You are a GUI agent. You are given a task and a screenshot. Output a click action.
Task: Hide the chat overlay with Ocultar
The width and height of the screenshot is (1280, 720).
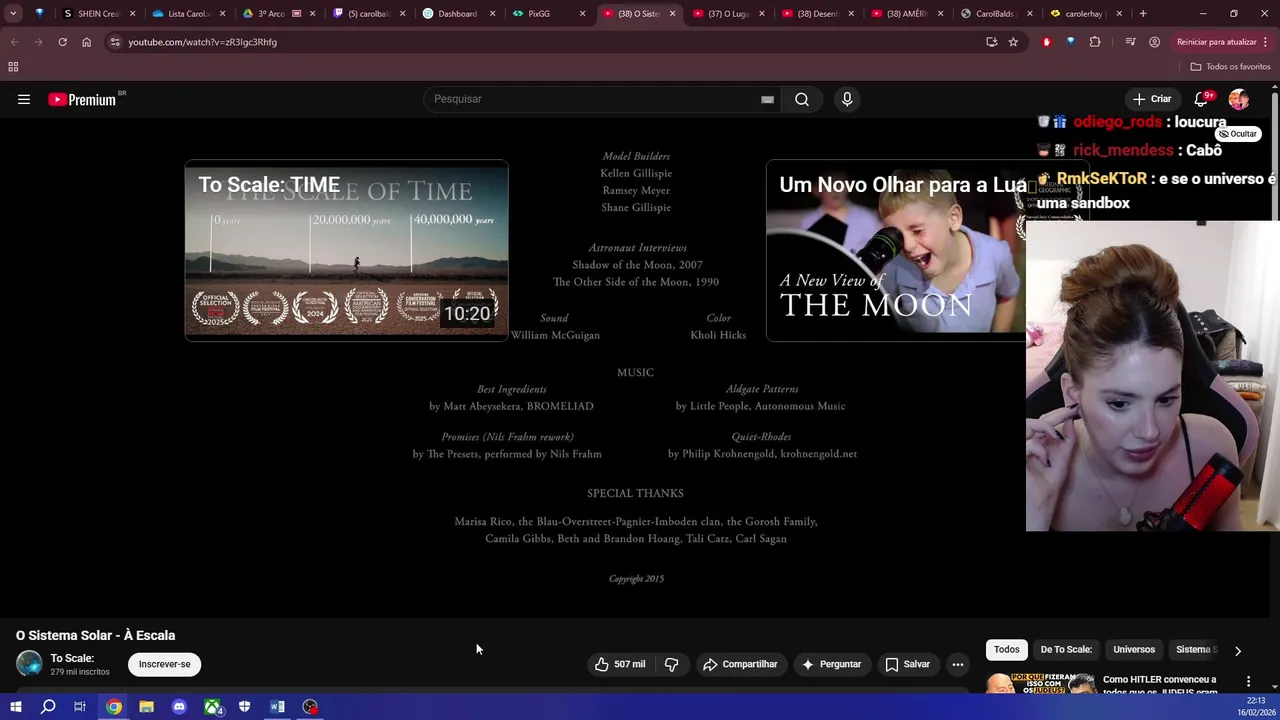pos(1238,134)
